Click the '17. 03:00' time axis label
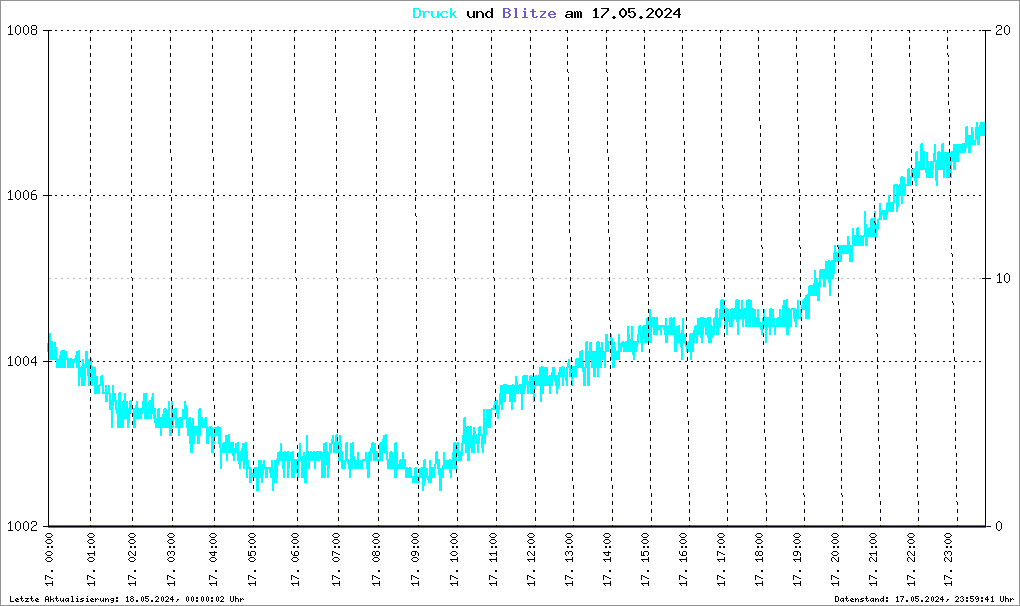Image resolution: width=1020 pixels, height=606 pixels. 171,560
